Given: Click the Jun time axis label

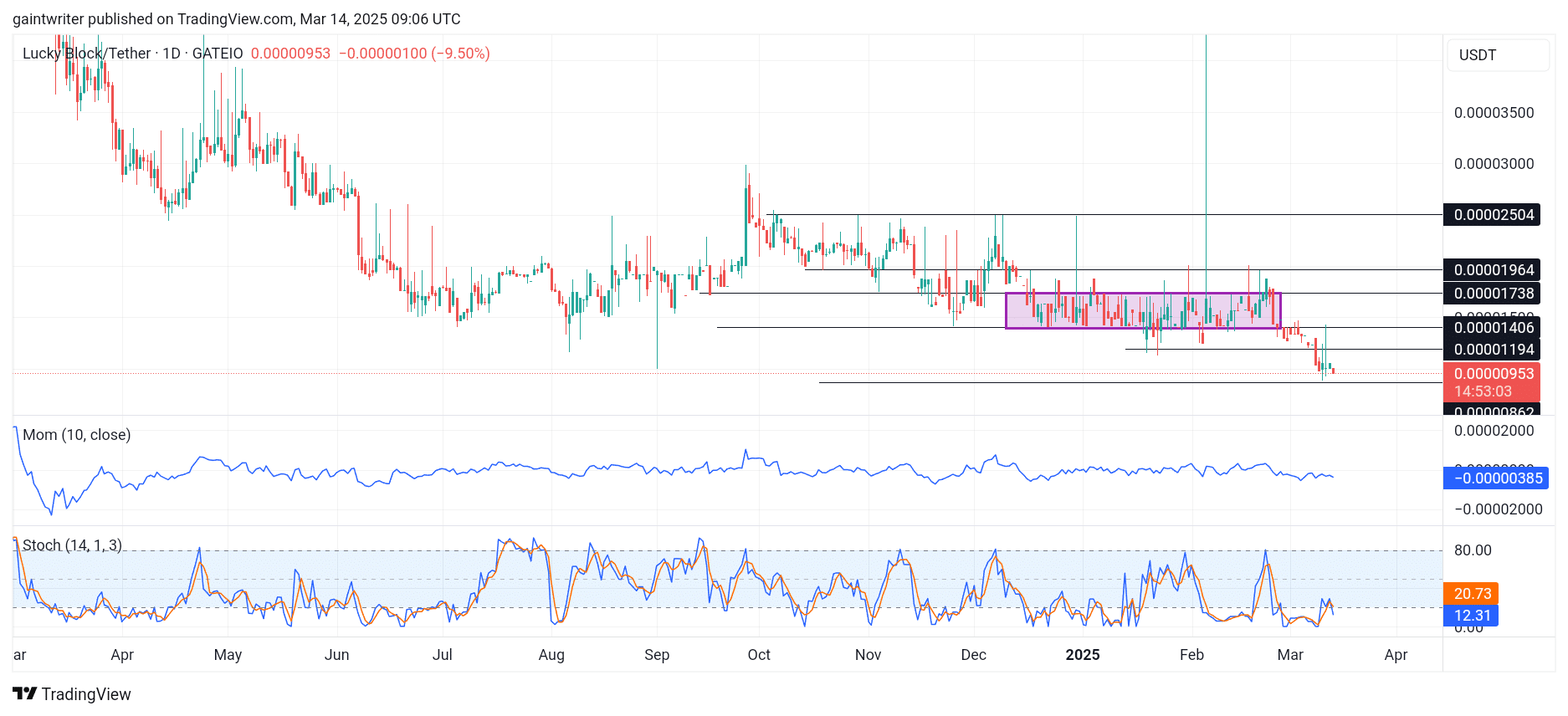Looking at the screenshot, I should click(336, 655).
